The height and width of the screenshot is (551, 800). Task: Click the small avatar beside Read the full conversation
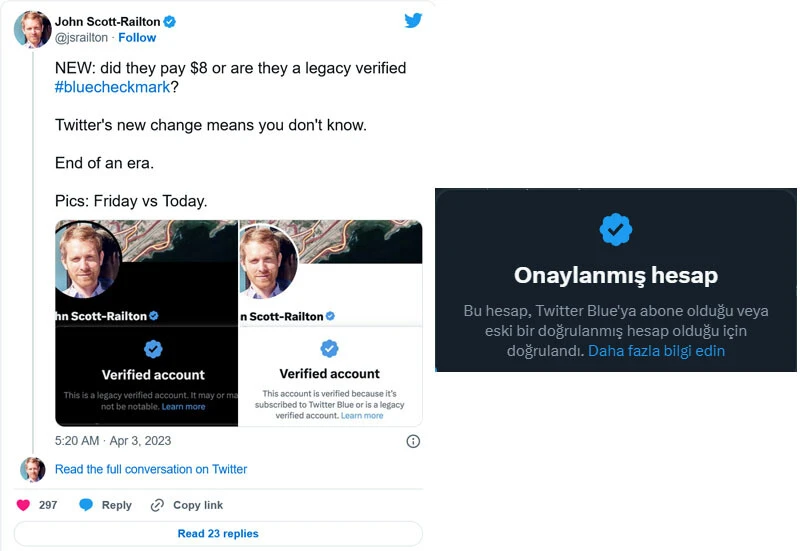click(x=33, y=469)
